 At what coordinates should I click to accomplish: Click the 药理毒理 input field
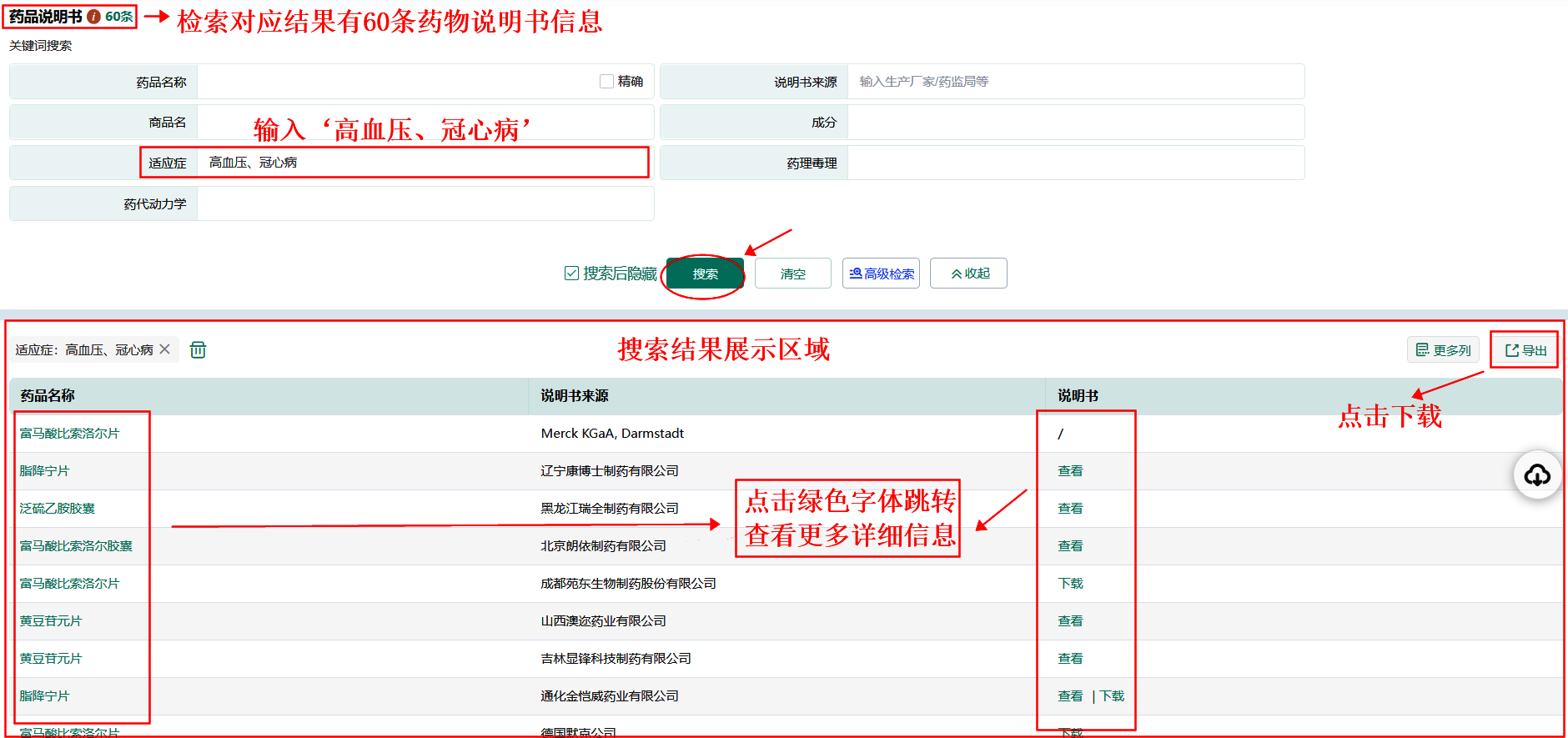[x=1074, y=163]
